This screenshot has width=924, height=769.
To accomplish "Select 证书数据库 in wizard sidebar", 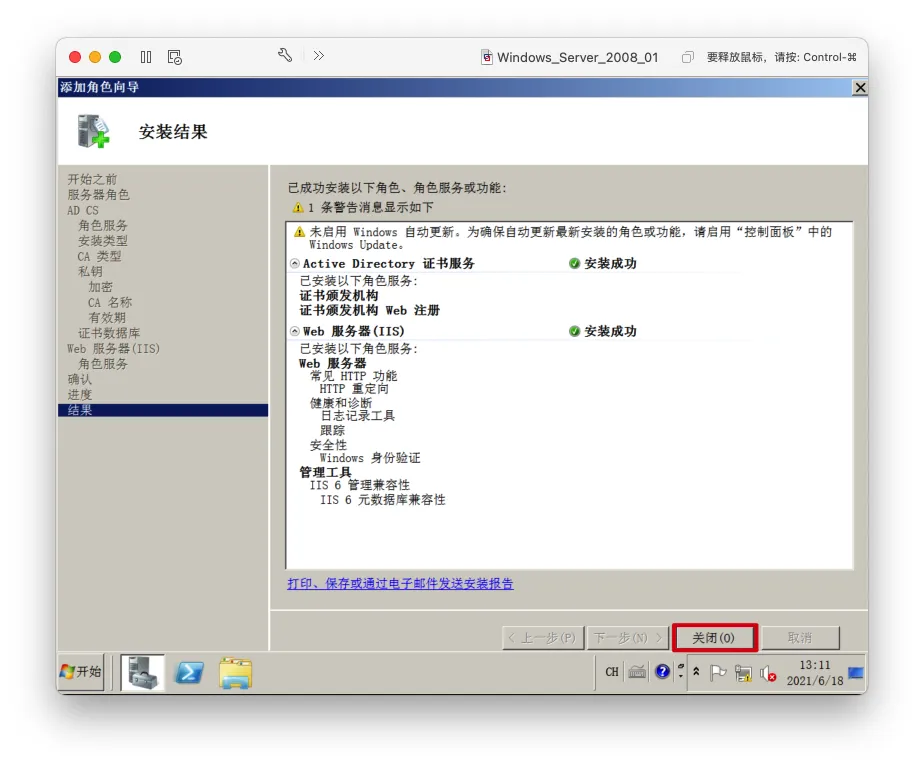I will [x=109, y=333].
